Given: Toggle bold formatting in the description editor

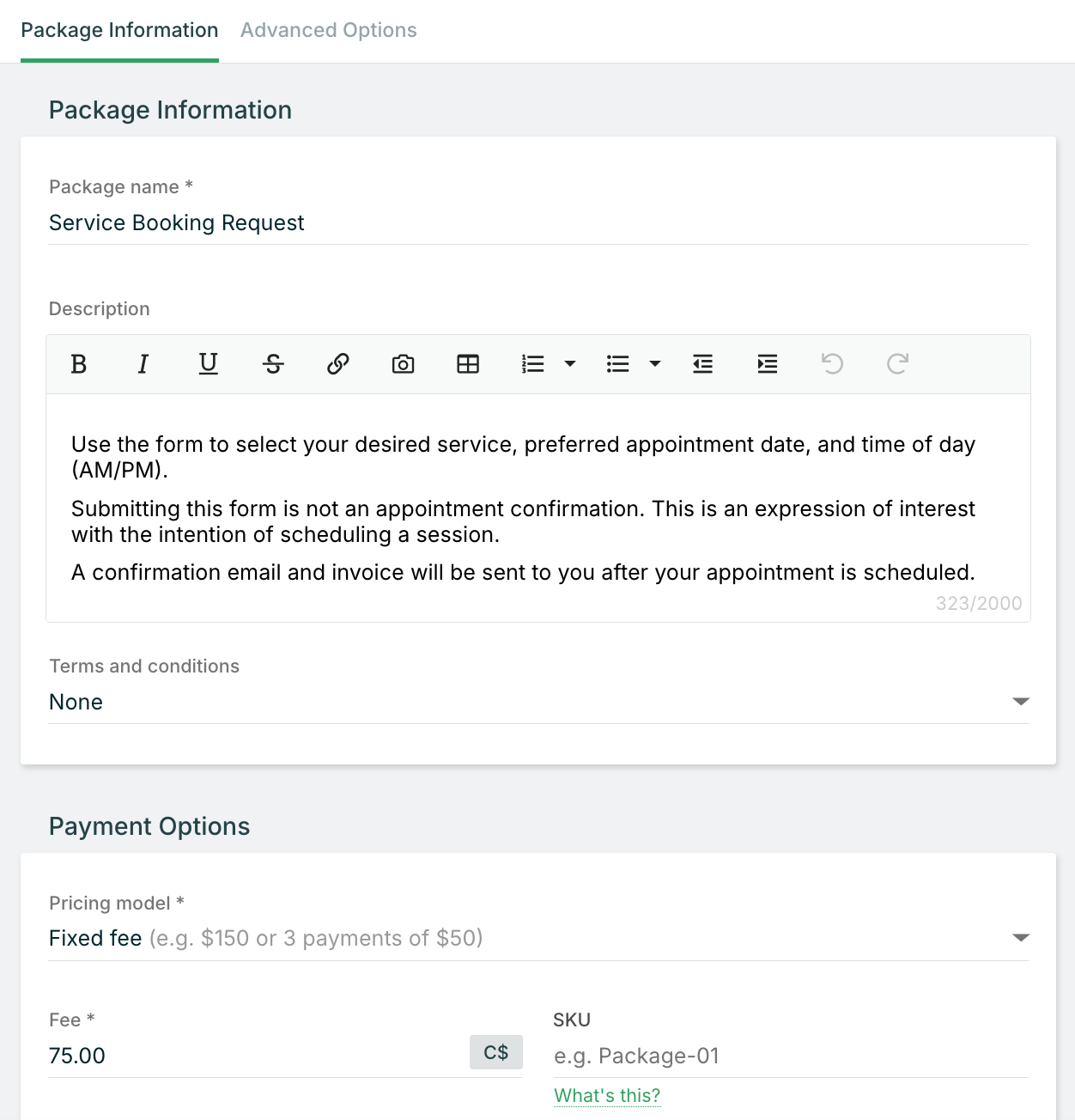Looking at the screenshot, I should pyautogui.click(x=78, y=364).
